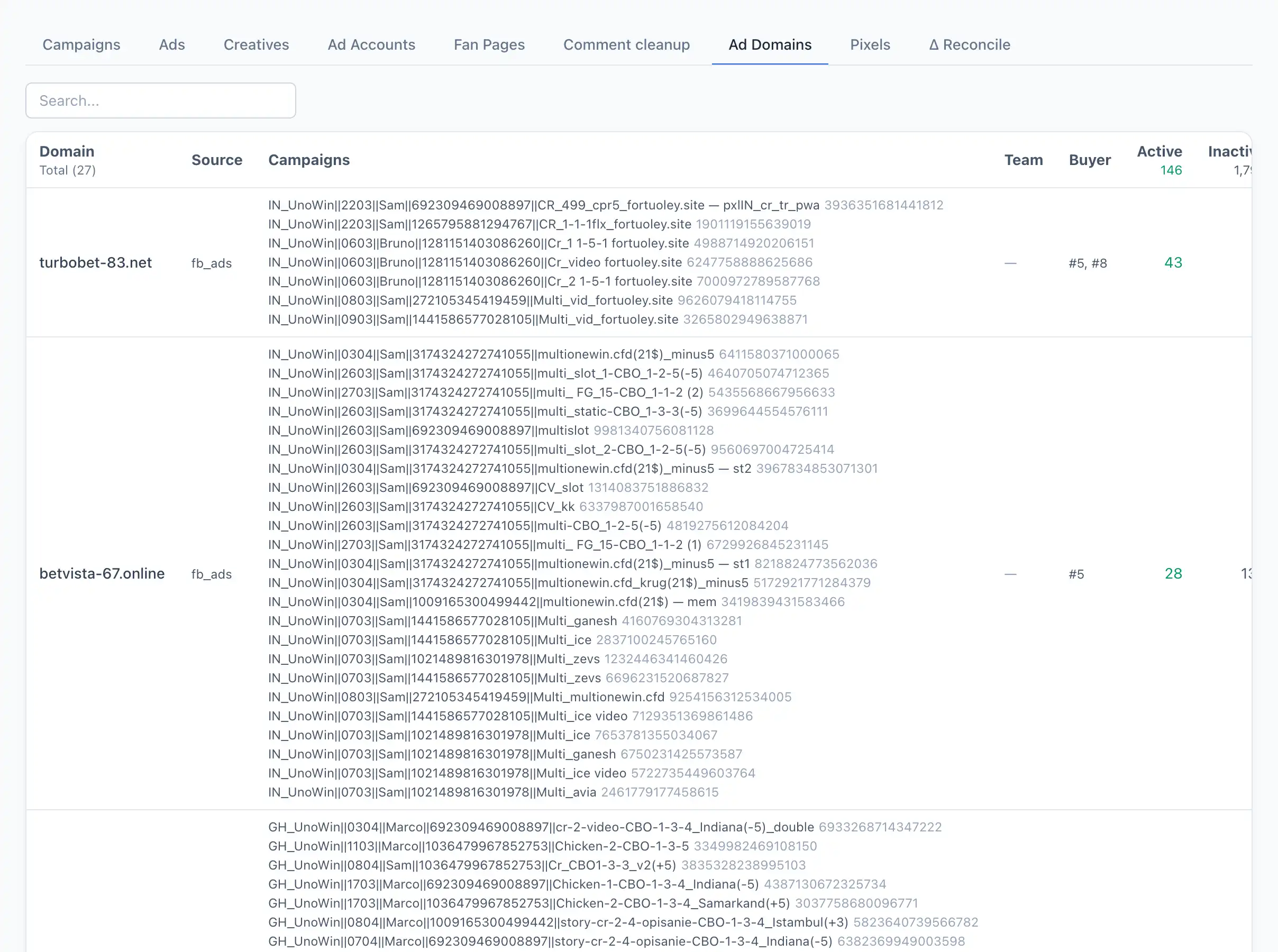This screenshot has width=1278, height=952.
Task: Click campaign CV_slot row
Action: click(488, 488)
